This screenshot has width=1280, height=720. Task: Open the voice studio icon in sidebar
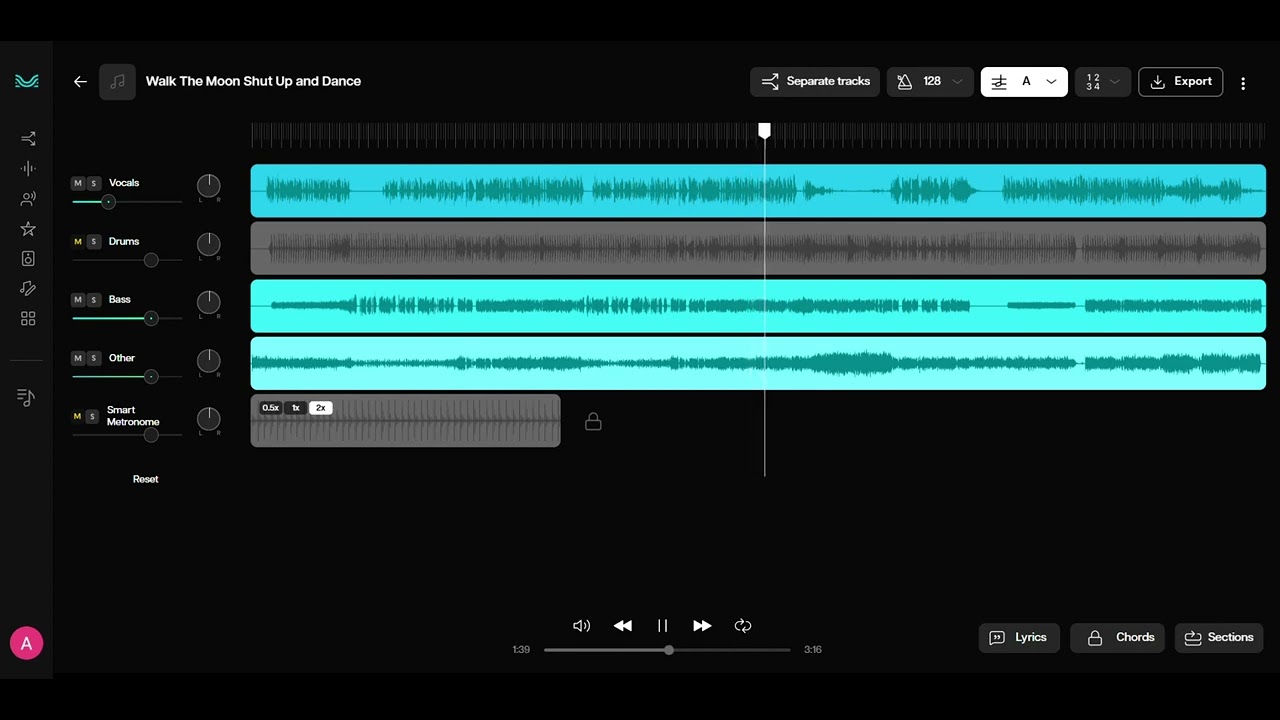[x=28, y=199]
